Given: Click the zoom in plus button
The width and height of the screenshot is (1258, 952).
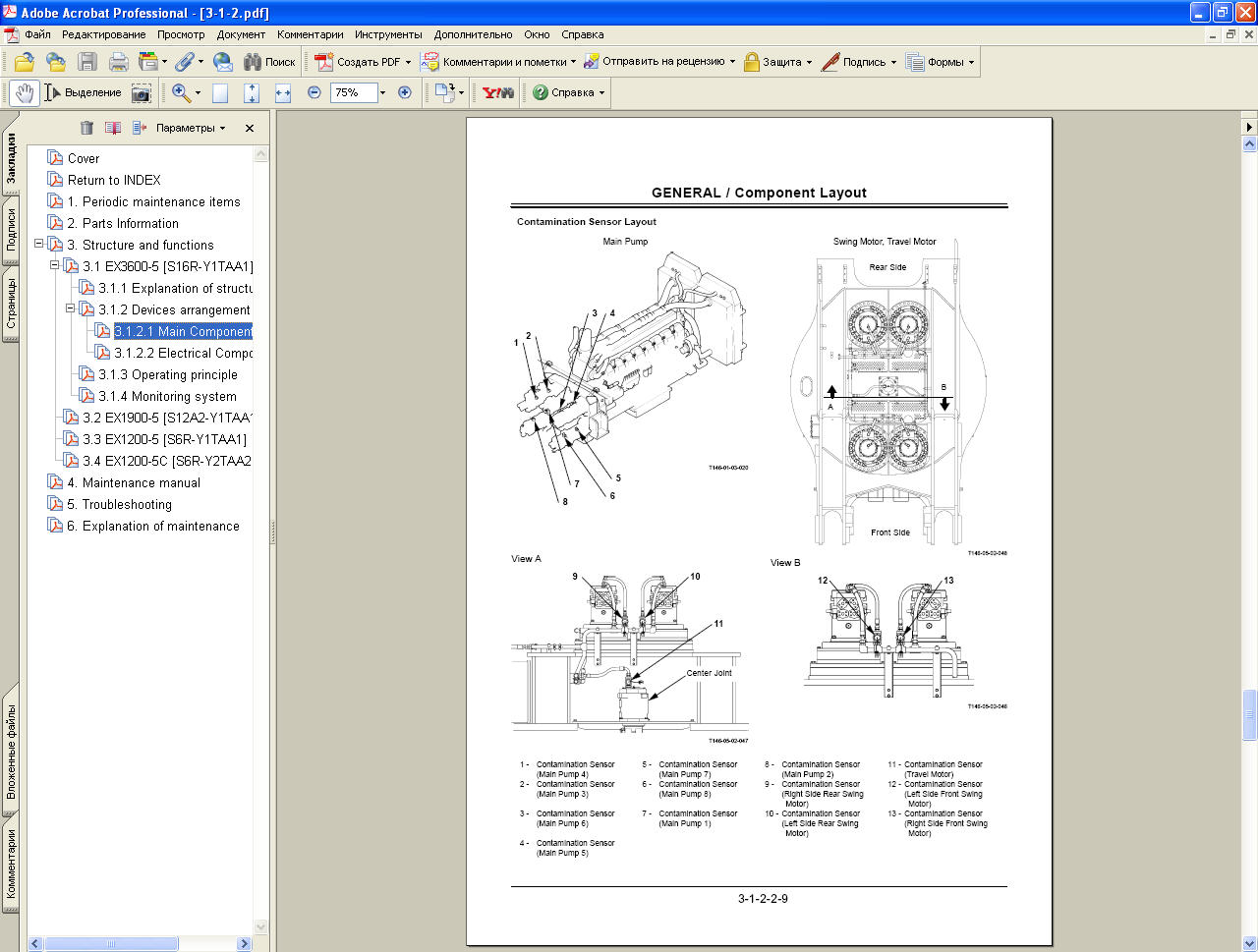Looking at the screenshot, I should click(404, 92).
